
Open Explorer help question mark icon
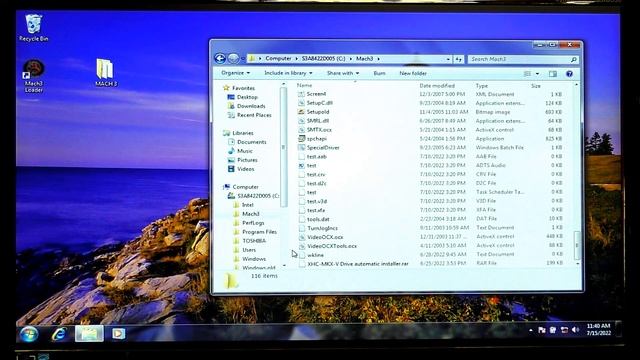569,73
